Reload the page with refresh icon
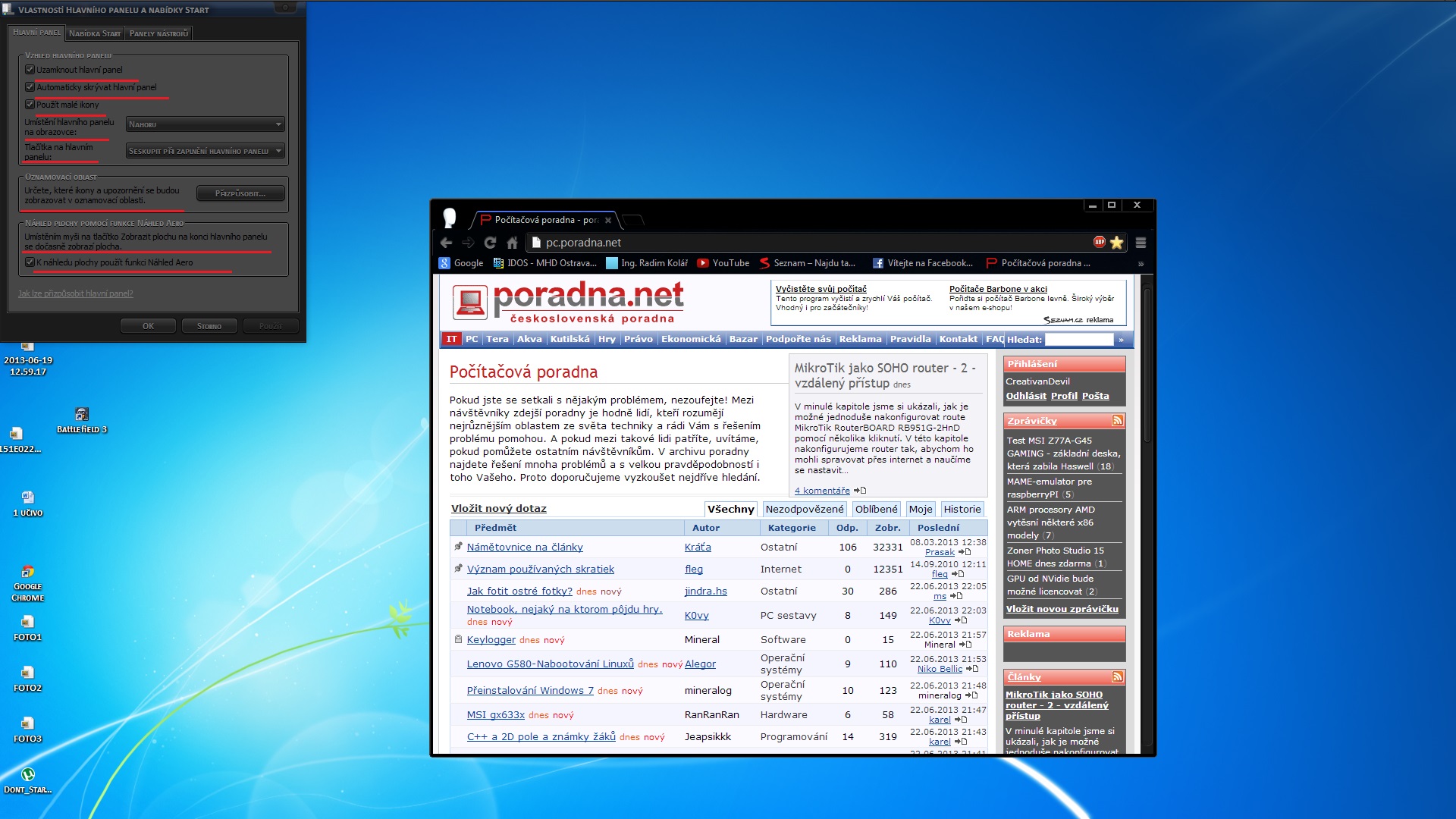Viewport: 1456px width, 819px height. coord(490,243)
